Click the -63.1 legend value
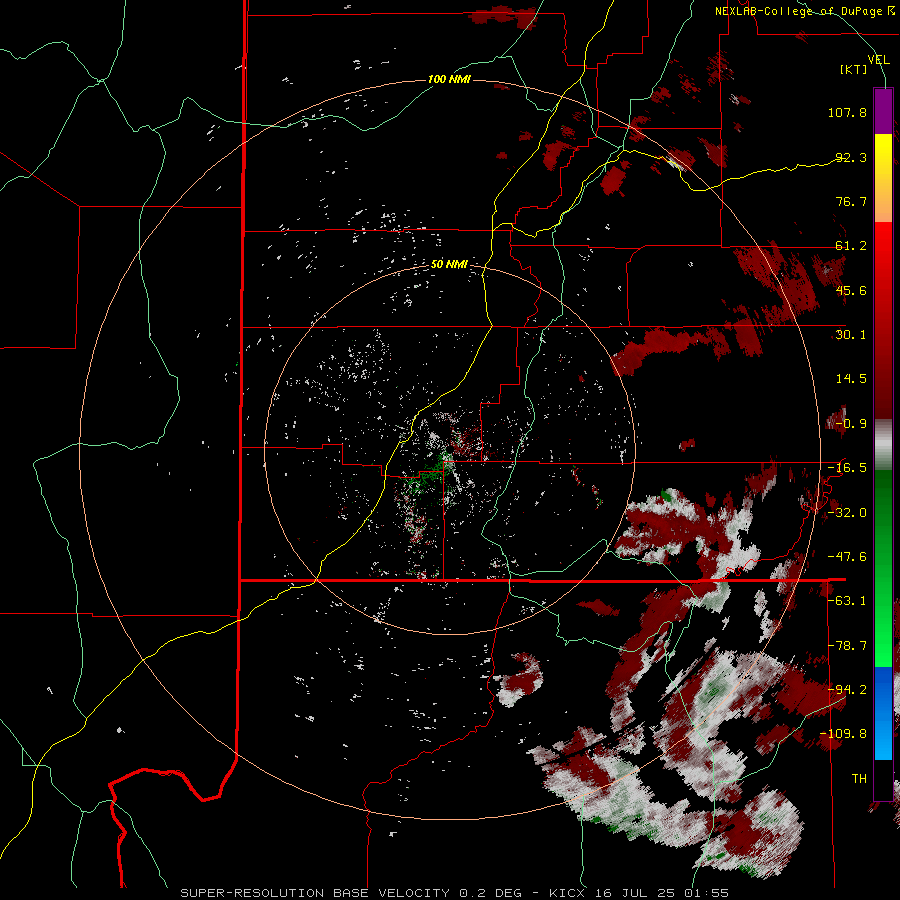 pos(847,601)
